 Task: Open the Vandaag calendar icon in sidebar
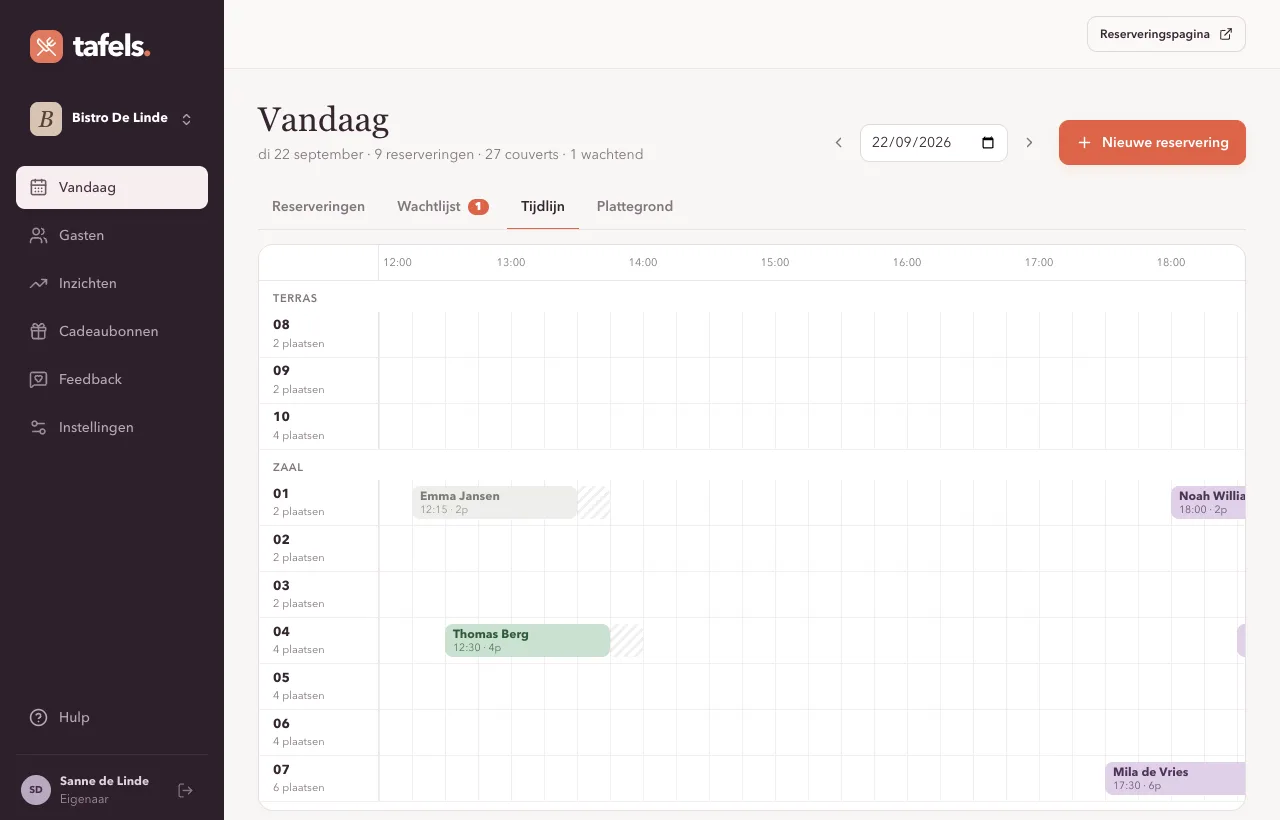(39, 187)
